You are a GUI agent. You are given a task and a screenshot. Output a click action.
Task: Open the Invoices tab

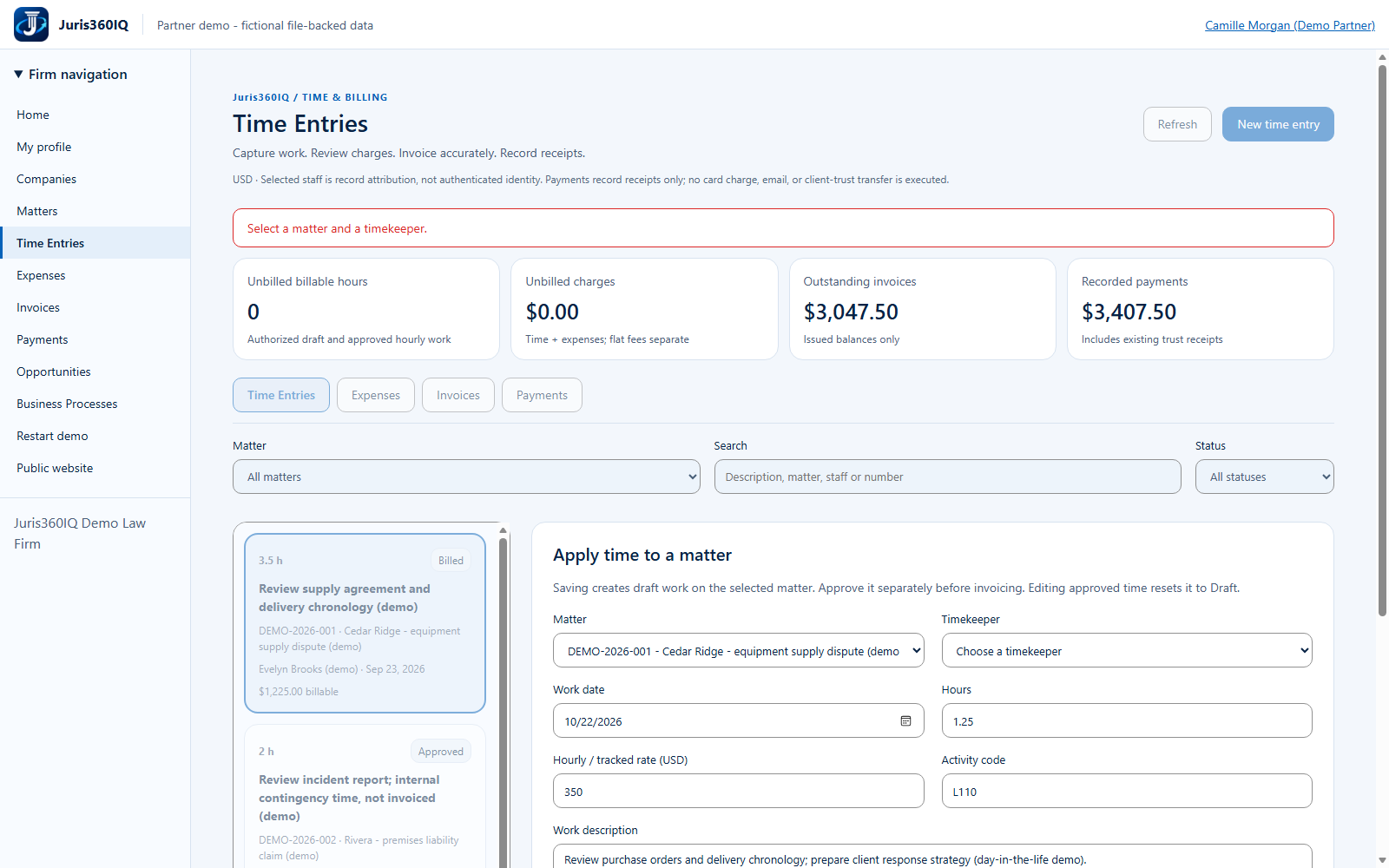tap(458, 395)
